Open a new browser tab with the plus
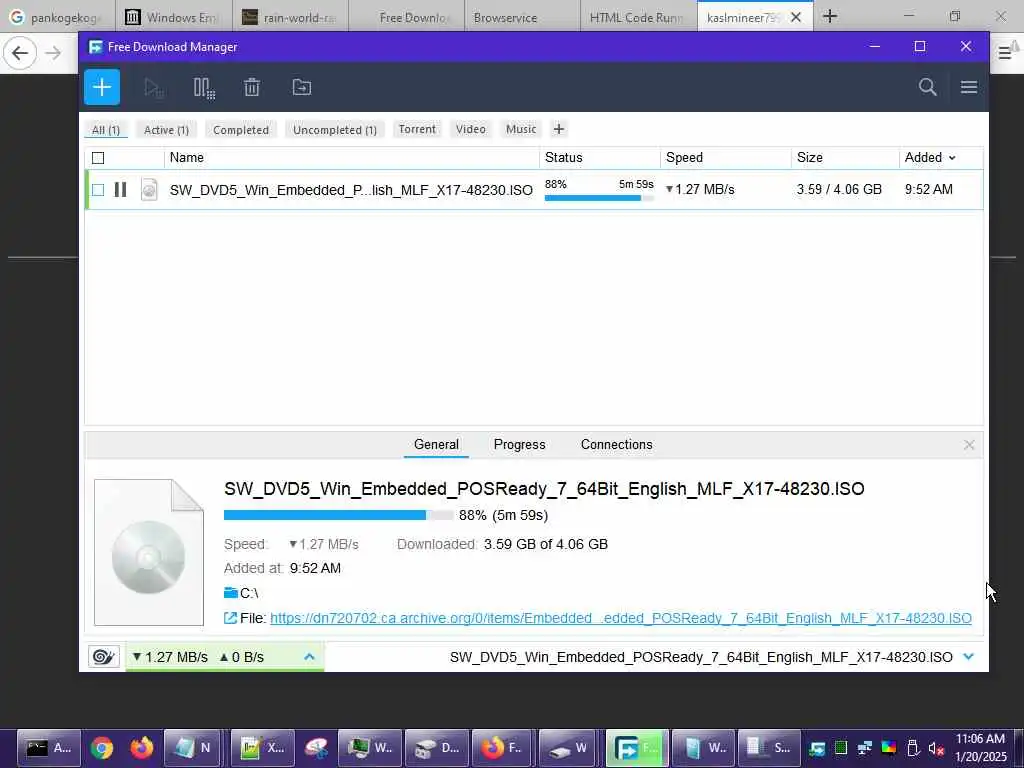This screenshot has height=768, width=1024. point(830,16)
